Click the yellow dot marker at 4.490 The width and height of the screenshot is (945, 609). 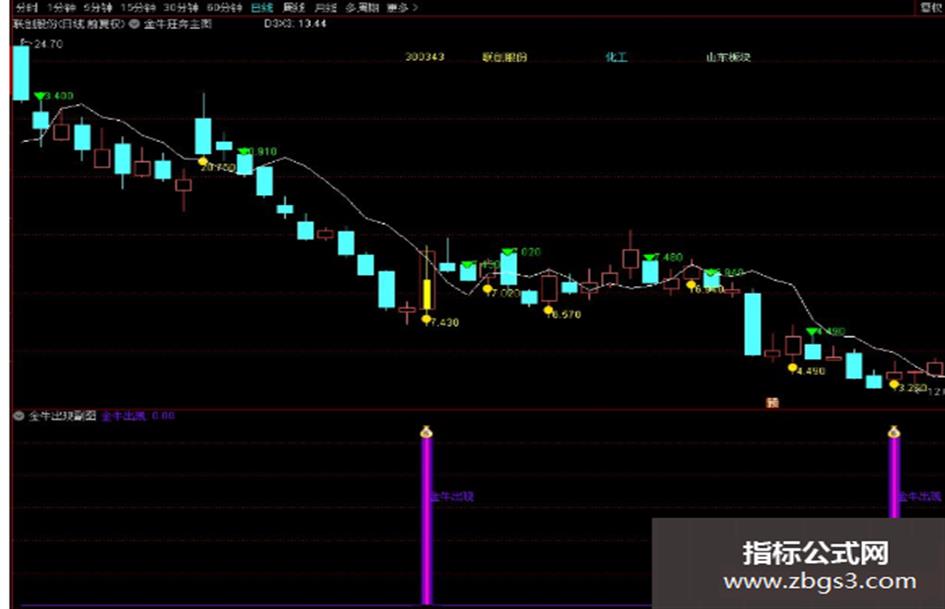click(793, 367)
